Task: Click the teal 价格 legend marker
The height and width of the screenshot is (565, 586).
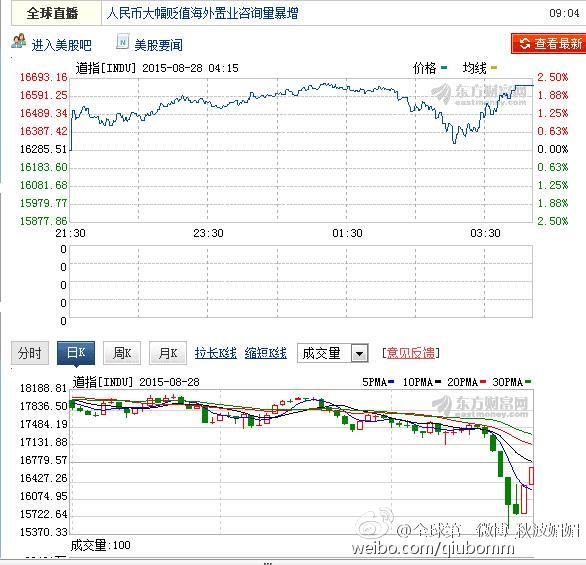Action: point(444,68)
